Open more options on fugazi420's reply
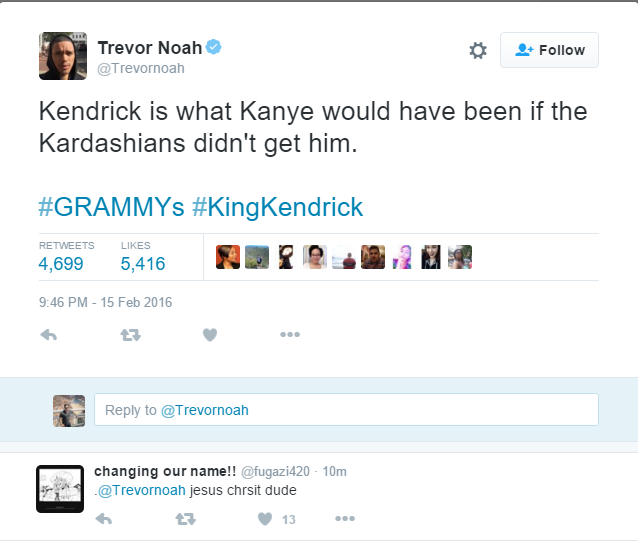Viewport: 638px width, 543px height. pyautogui.click(x=345, y=519)
